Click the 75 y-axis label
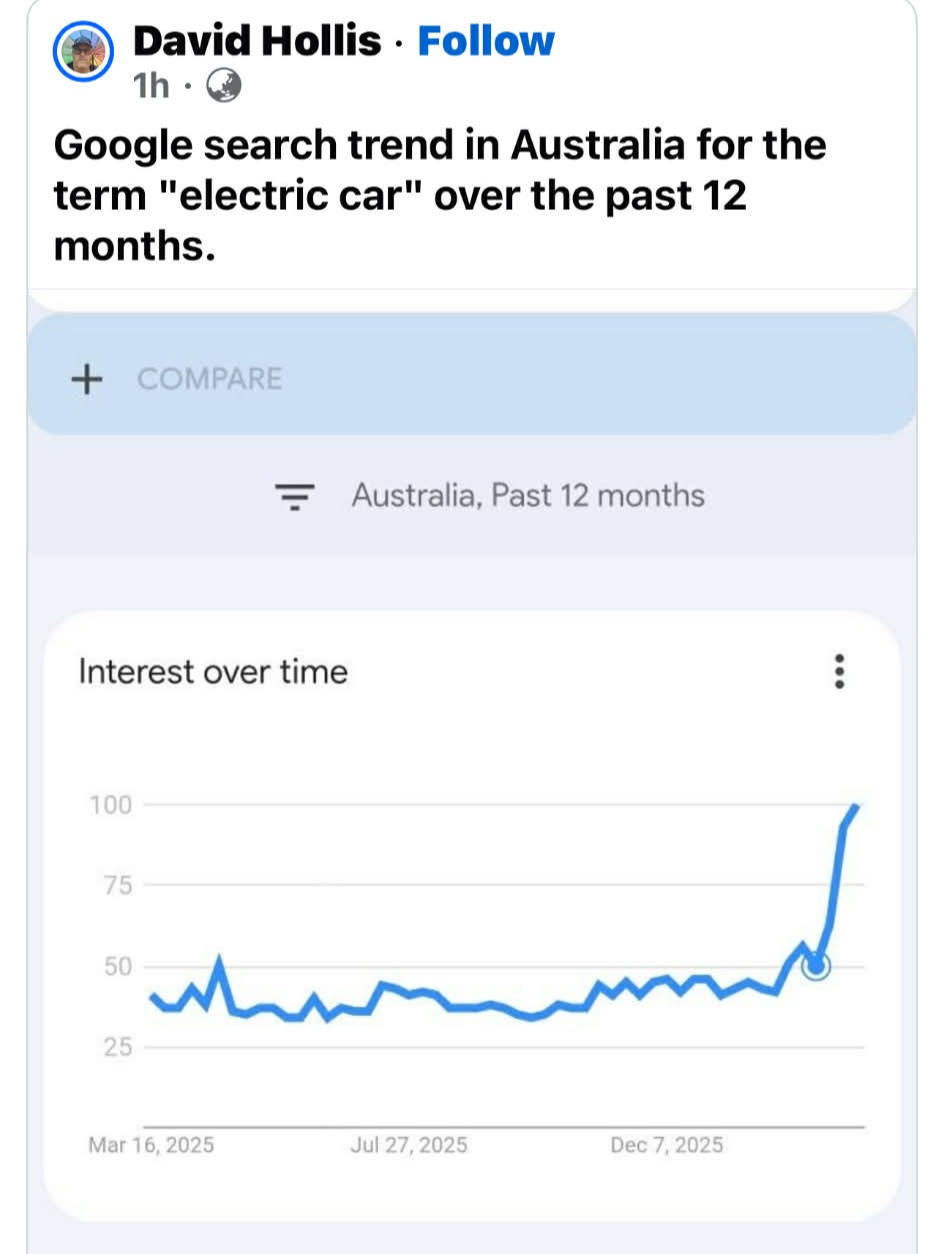This screenshot has height=1254, width=944. point(118,886)
